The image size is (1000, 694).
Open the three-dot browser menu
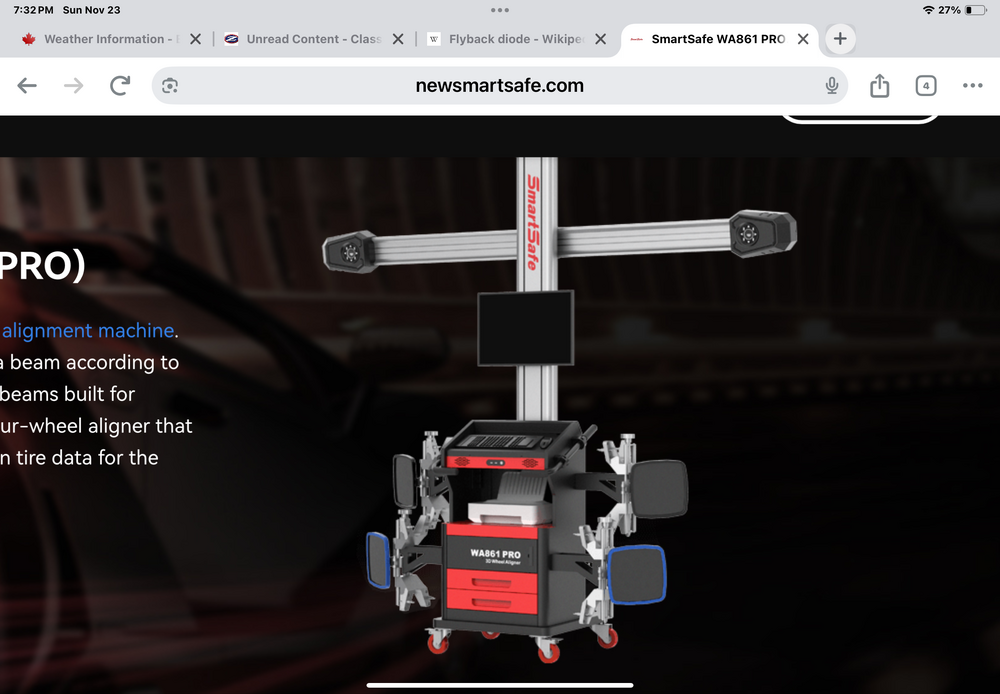click(x=972, y=86)
